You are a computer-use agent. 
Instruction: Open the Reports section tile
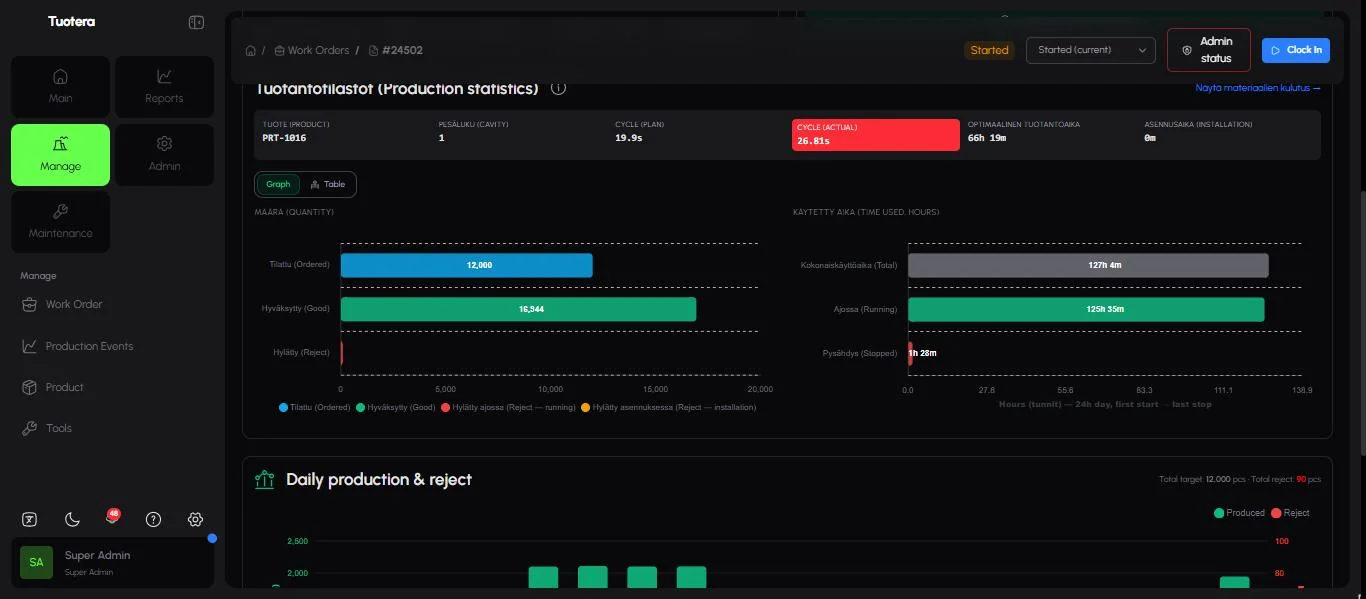164,86
